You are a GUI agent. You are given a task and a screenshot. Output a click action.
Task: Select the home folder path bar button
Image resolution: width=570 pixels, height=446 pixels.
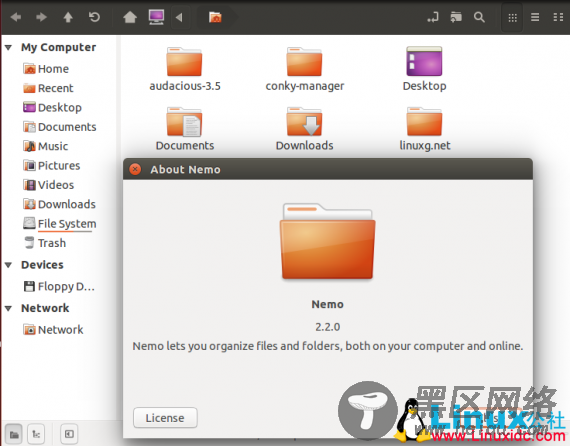pos(215,17)
